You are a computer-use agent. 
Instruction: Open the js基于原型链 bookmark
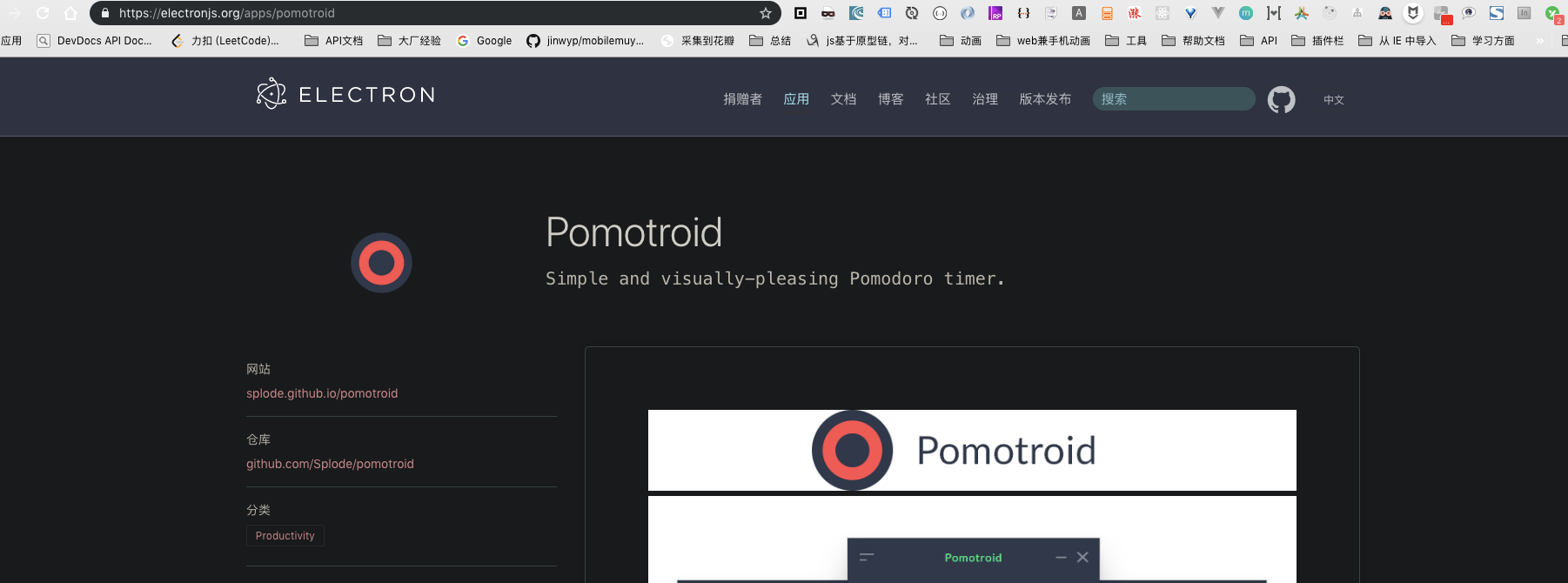pyautogui.click(x=861, y=41)
